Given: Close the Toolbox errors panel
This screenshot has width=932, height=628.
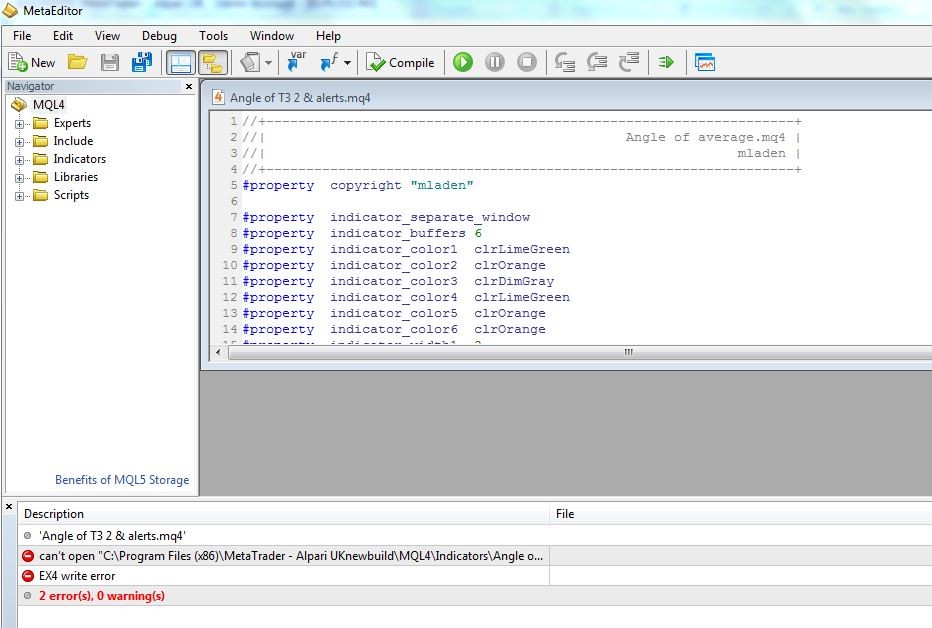Looking at the screenshot, I should 9,507.
